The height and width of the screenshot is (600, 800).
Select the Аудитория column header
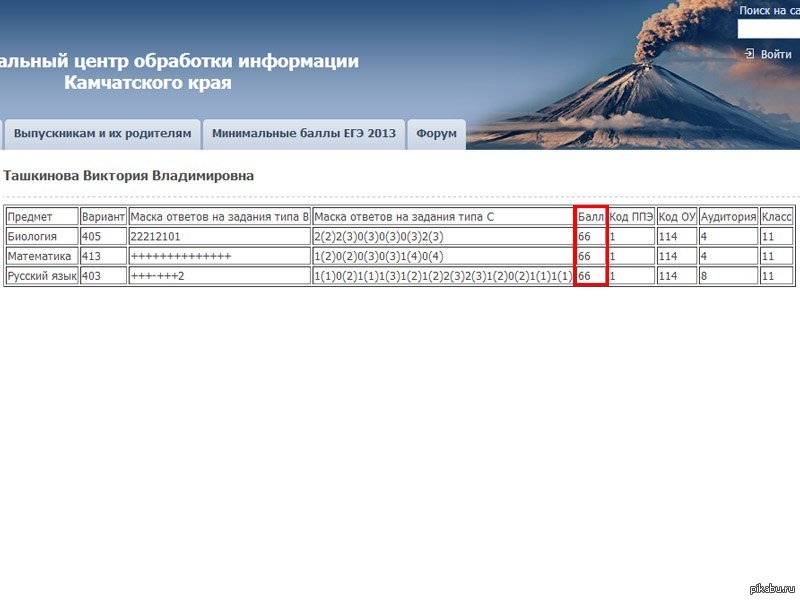tap(728, 217)
